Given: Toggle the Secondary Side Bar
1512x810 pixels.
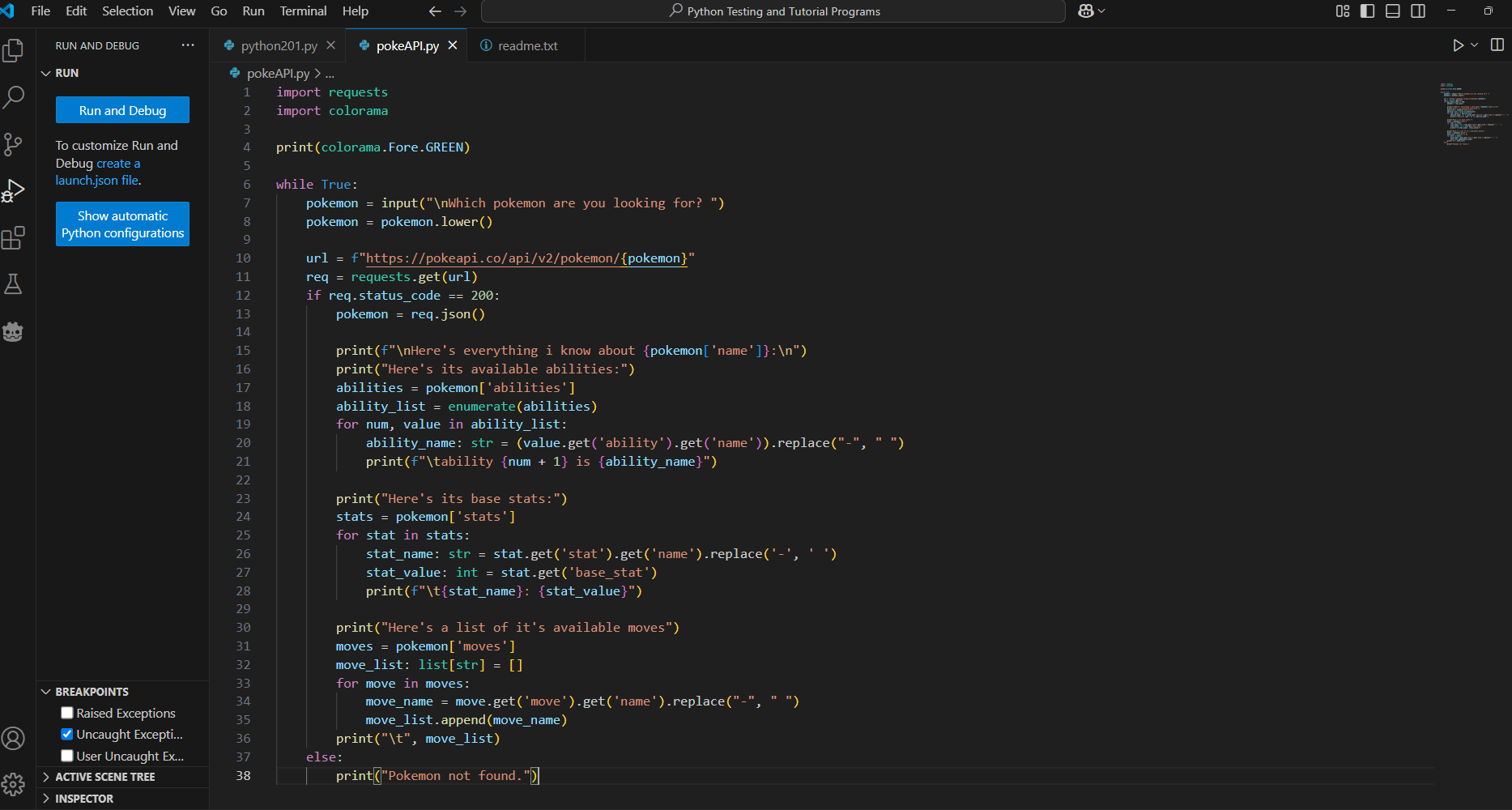Looking at the screenshot, I should [x=1418, y=11].
